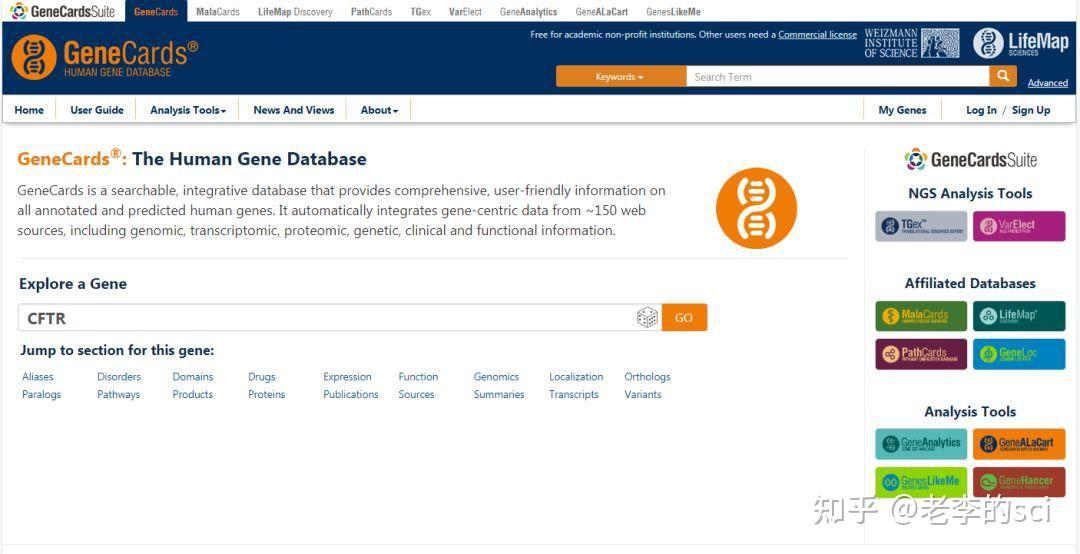Image resolution: width=1080 pixels, height=554 pixels.
Task: Jump to the Paralogs section
Action: pos(41,394)
